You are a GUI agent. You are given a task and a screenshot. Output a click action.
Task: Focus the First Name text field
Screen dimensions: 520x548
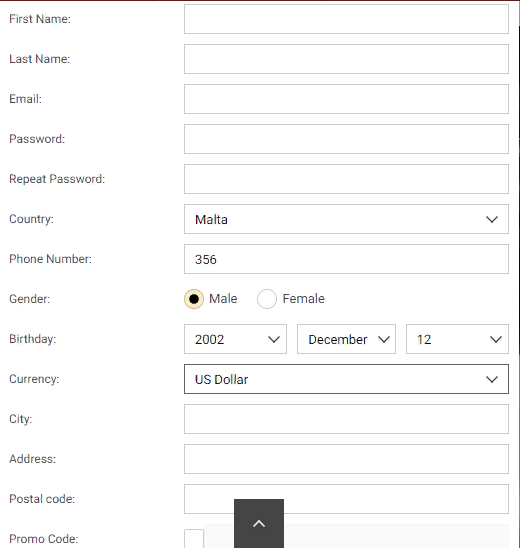pyautogui.click(x=346, y=19)
